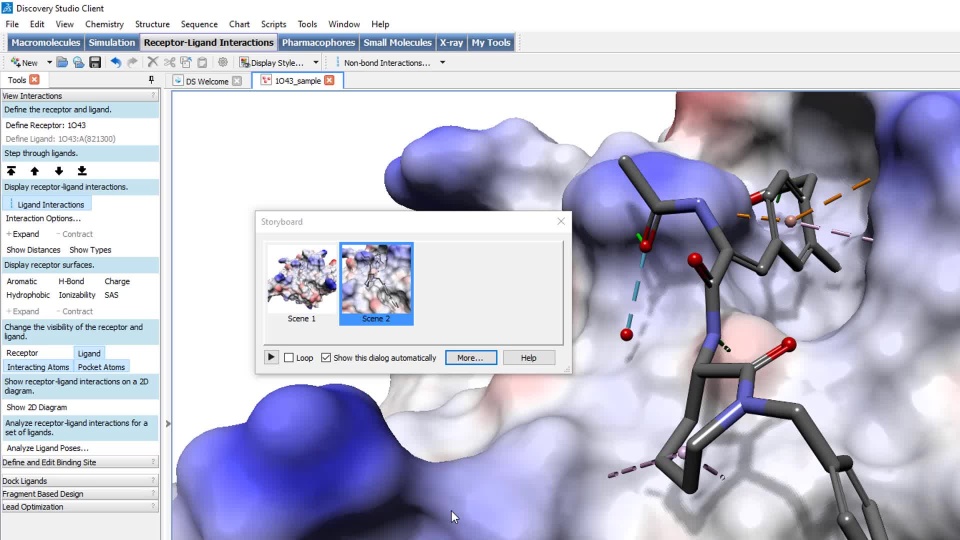Click the gear preferences toolbar icon
Viewport: 960px width, 540px height.
click(x=223, y=62)
